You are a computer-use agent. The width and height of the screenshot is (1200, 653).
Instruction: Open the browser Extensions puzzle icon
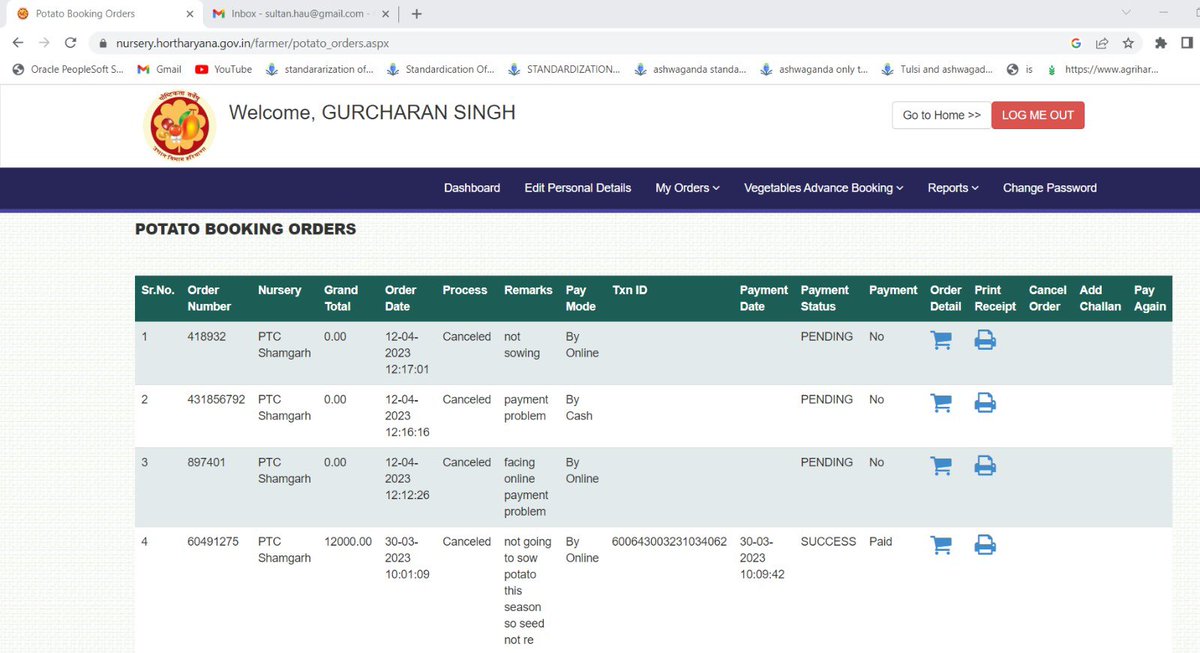(1160, 43)
